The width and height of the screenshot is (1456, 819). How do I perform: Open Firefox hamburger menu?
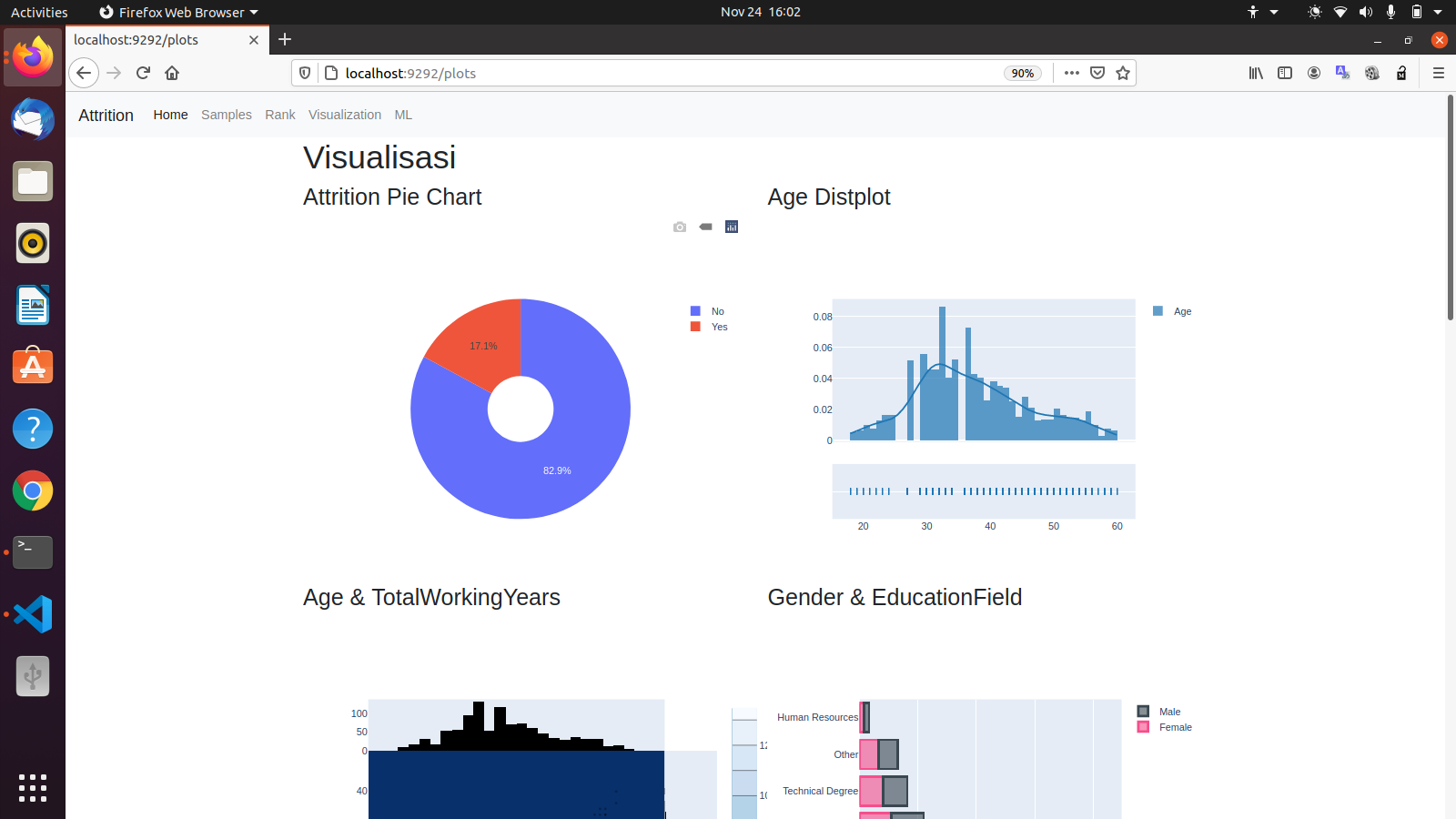1439,73
